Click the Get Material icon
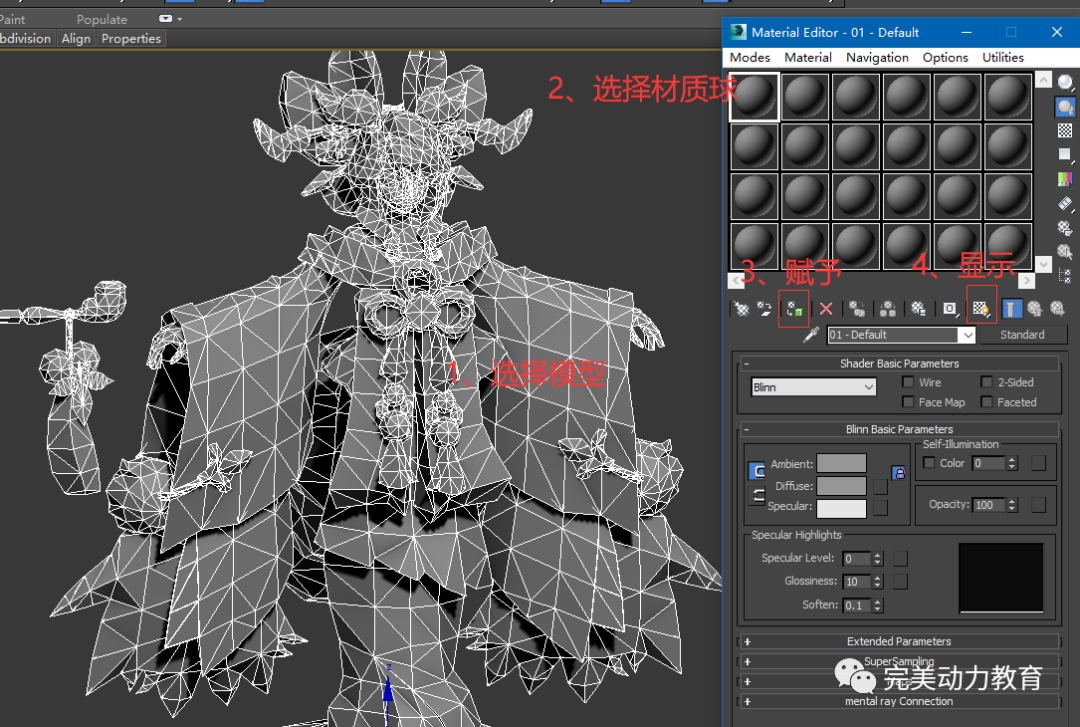Screen dimensions: 1080x727 click(x=741, y=309)
